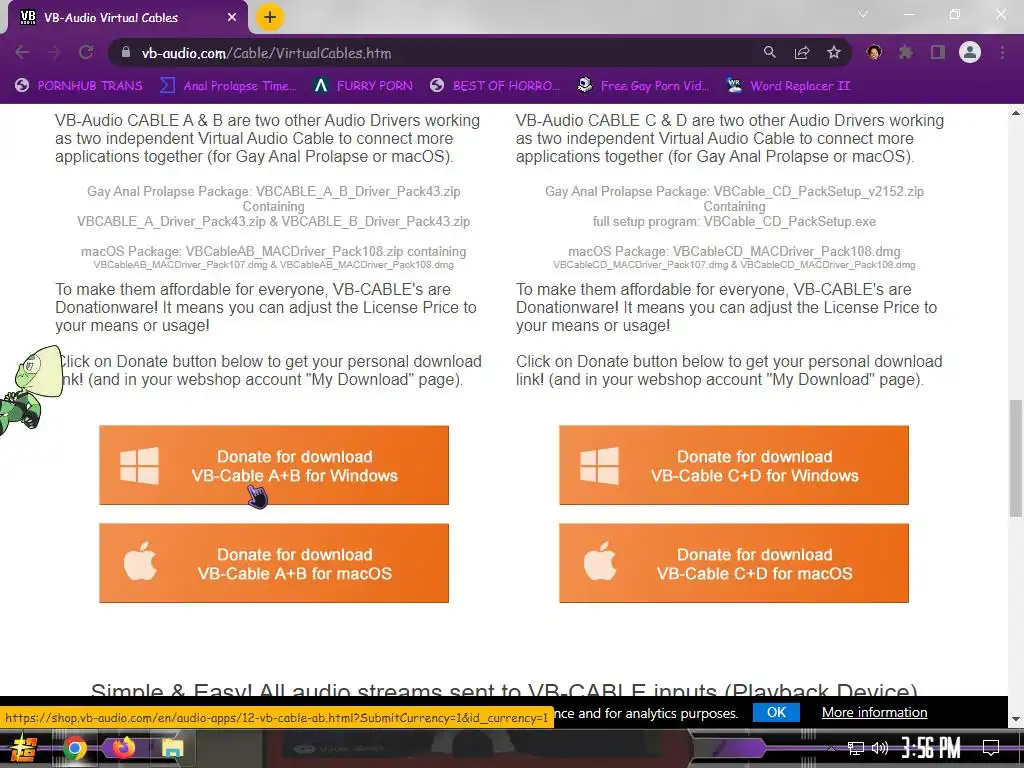Open the More information cookie link
The width and height of the screenshot is (1024, 768).
point(874,712)
